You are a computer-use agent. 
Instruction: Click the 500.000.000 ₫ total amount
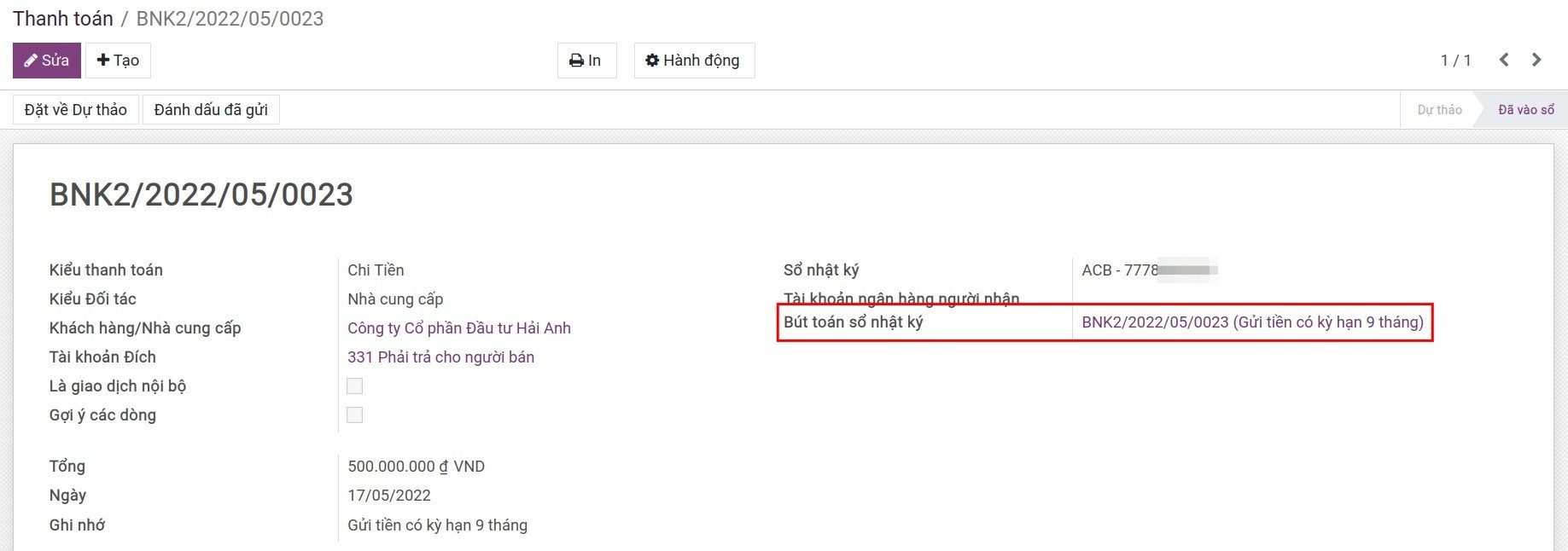click(x=416, y=467)
